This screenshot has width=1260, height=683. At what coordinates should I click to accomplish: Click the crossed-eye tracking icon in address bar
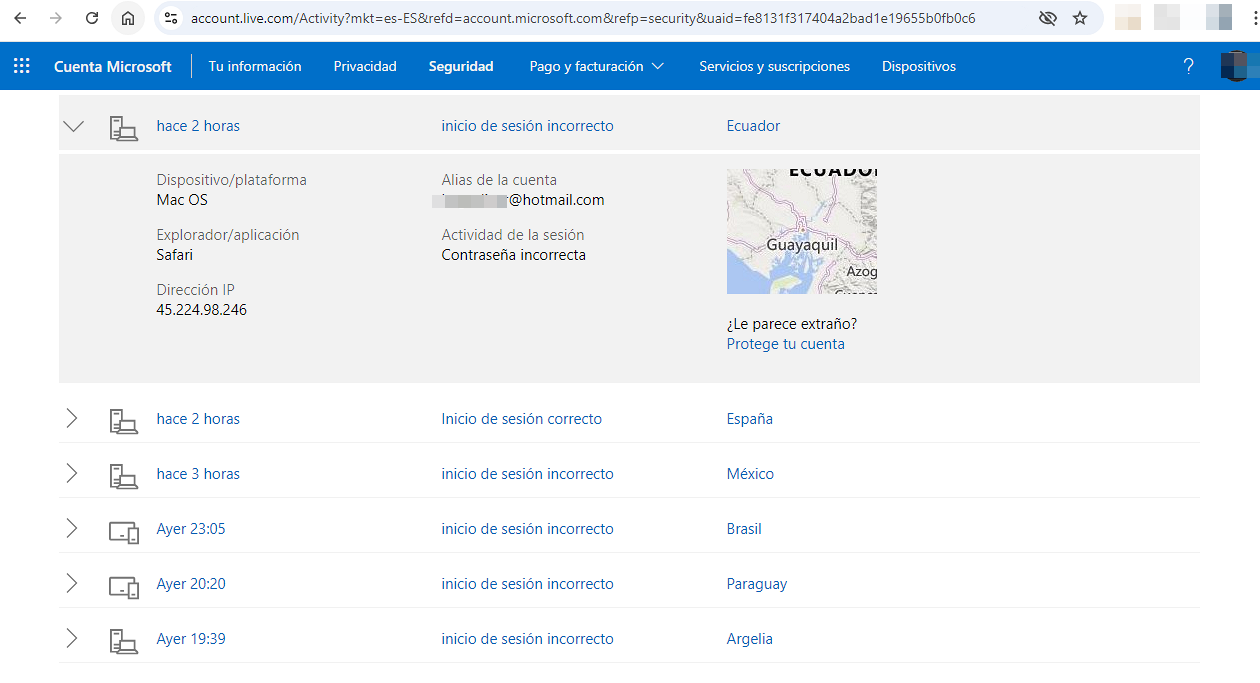pos(1048,18)
